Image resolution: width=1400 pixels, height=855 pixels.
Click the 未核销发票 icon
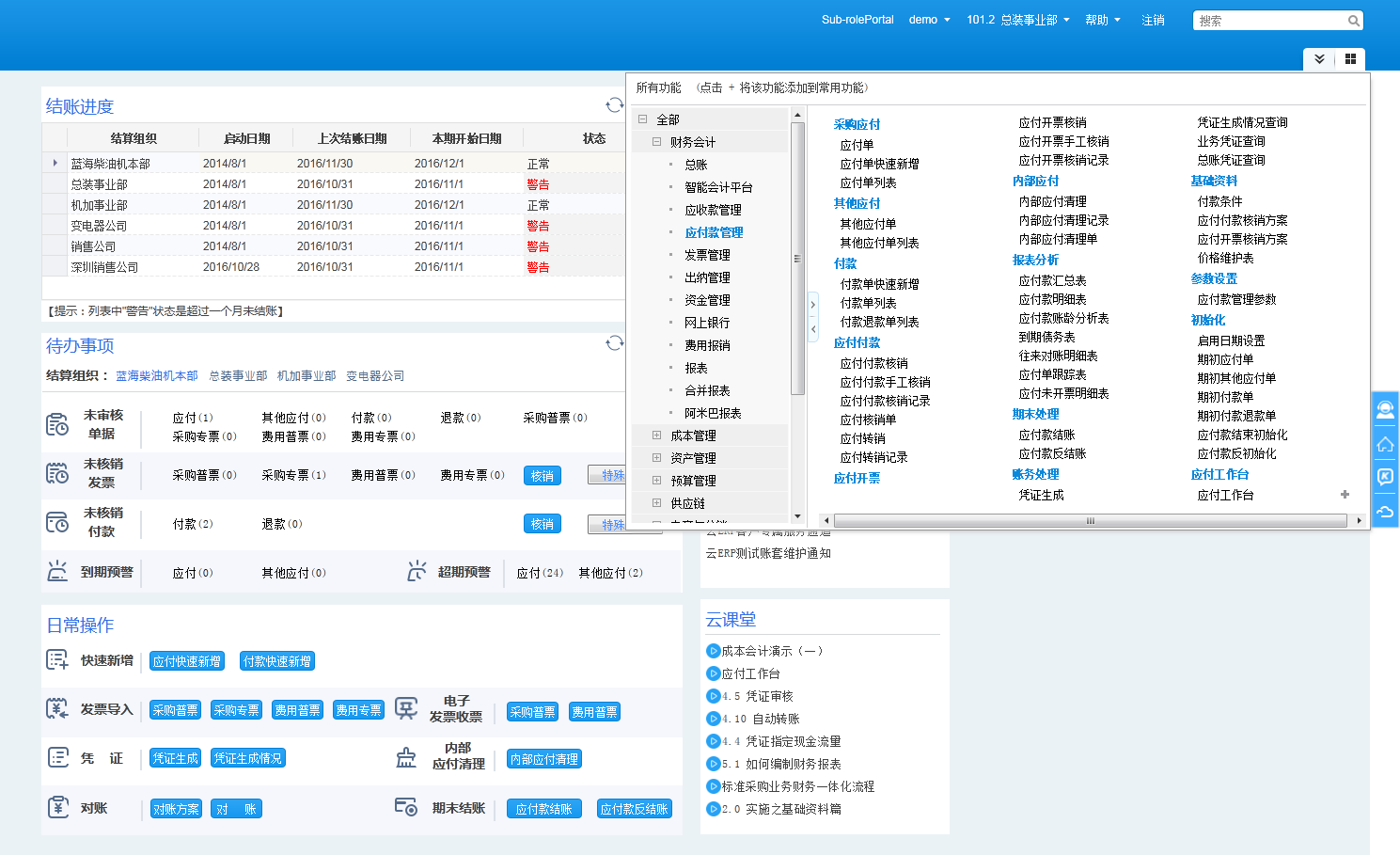point(57,473)
